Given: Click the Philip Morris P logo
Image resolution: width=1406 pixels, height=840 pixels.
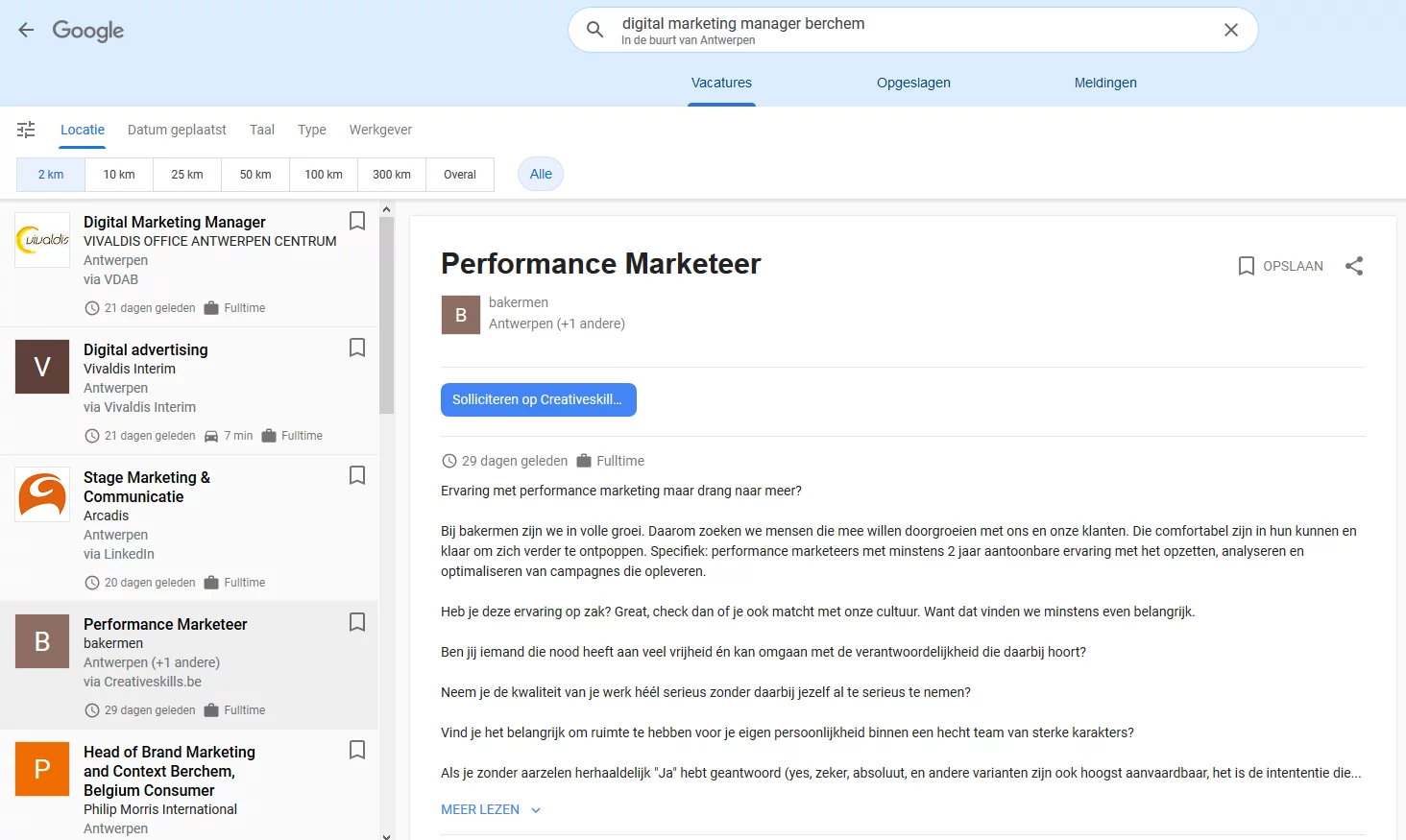Looking at the screenshot, I should tap(42, 769).
